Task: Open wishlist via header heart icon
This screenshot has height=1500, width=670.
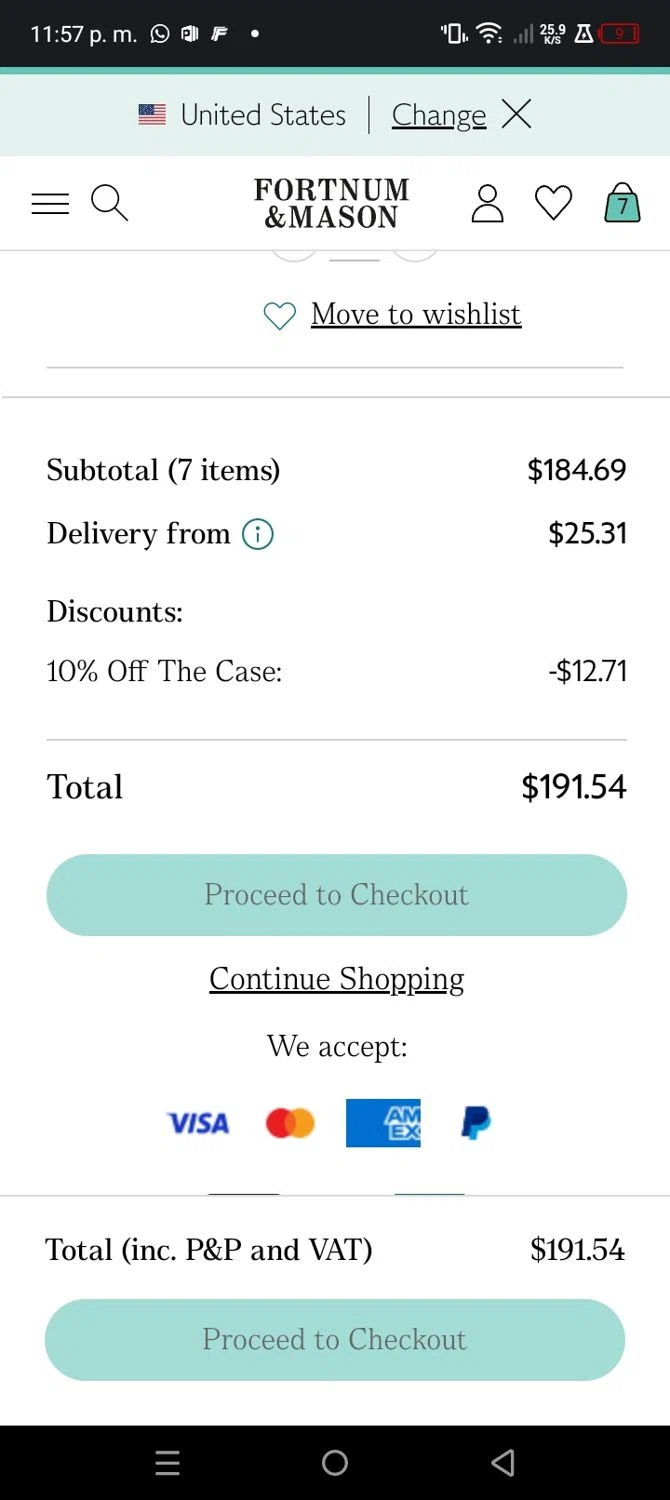Action: click(553, 203)
